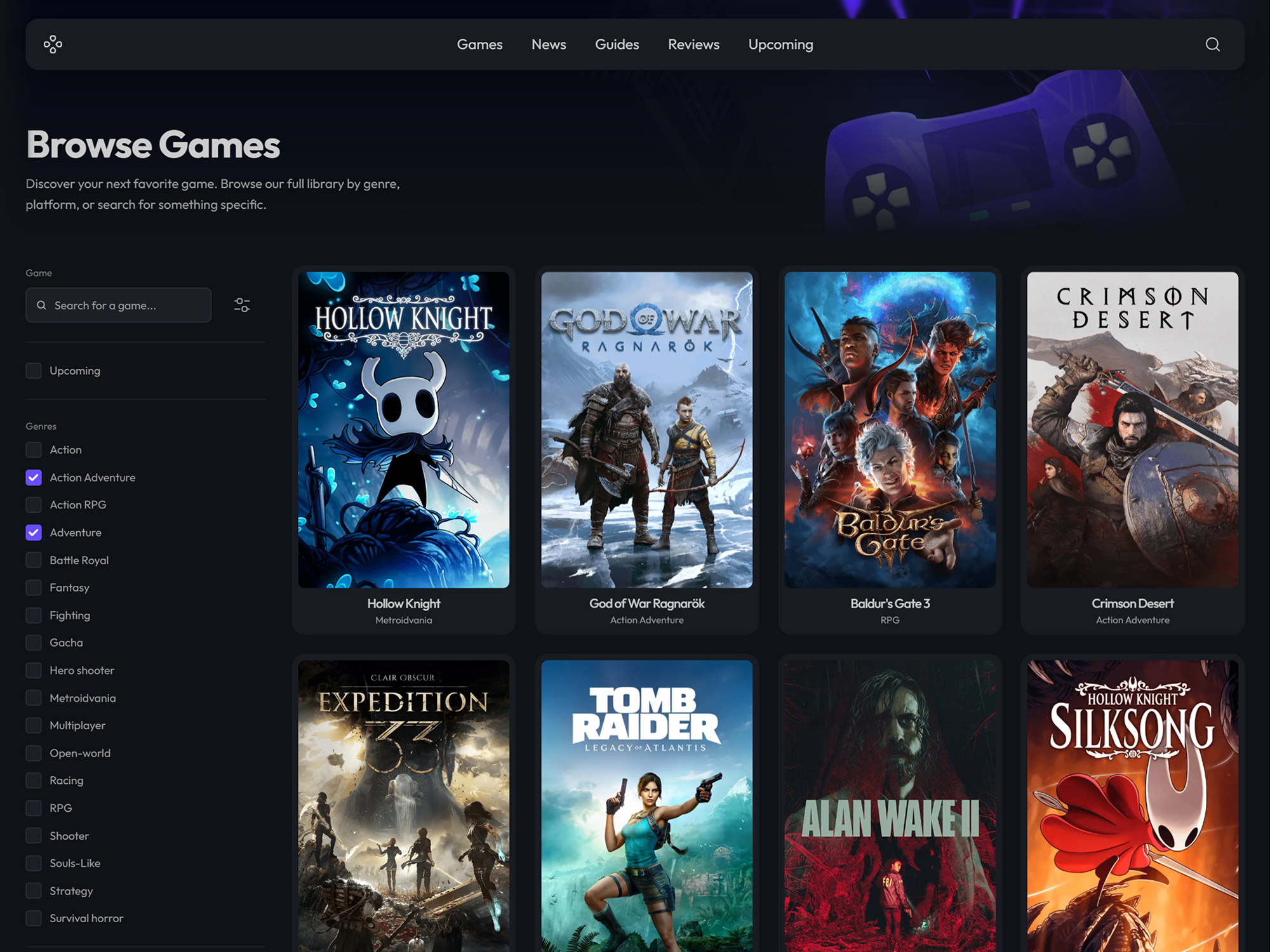Viewport: 1270px width, 952px height.
Task: Click the Baldur's Gate 3 title
Action: (x=890, y=604)
